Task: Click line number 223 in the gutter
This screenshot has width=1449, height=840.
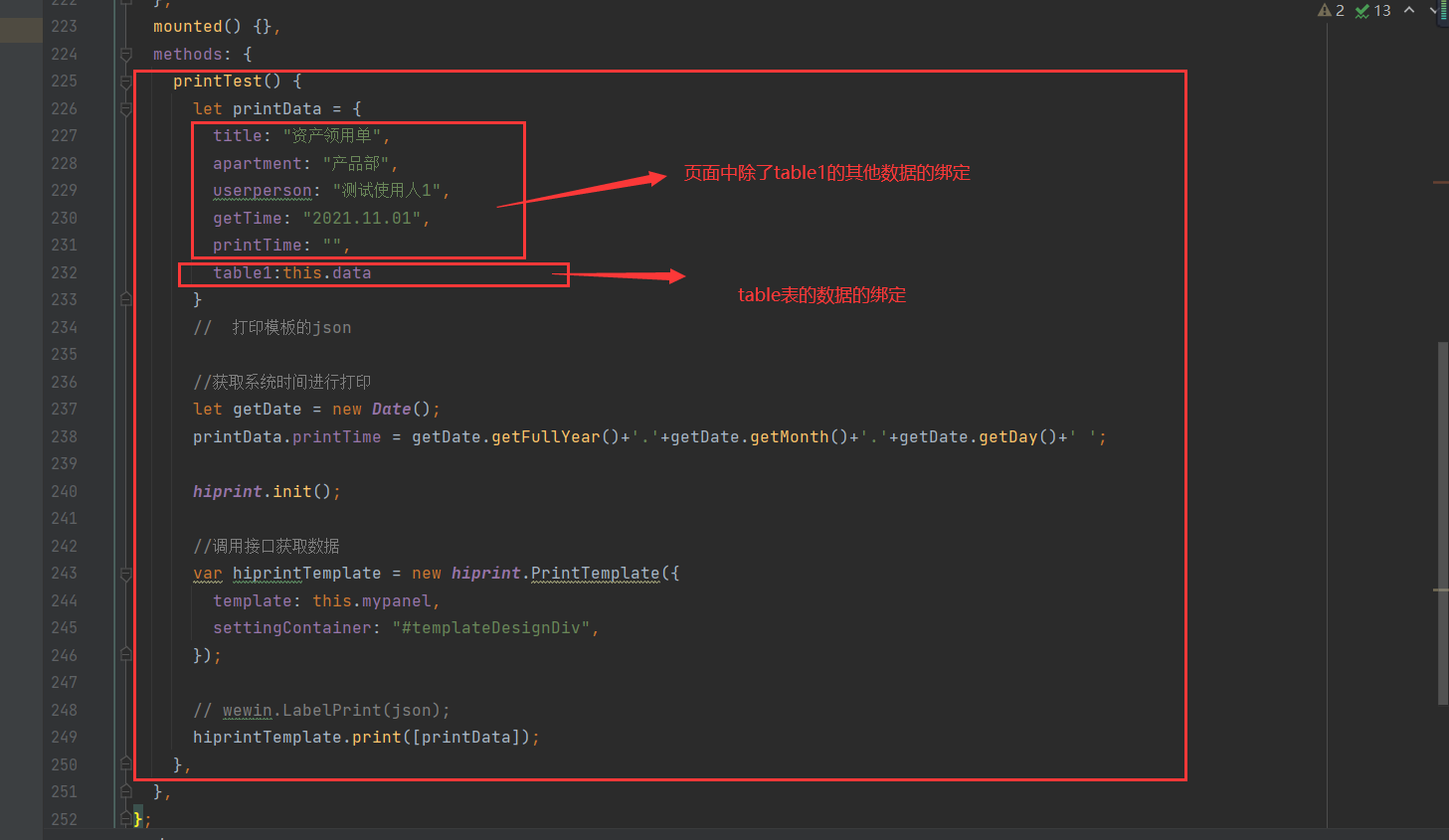Action: (64, 27)
